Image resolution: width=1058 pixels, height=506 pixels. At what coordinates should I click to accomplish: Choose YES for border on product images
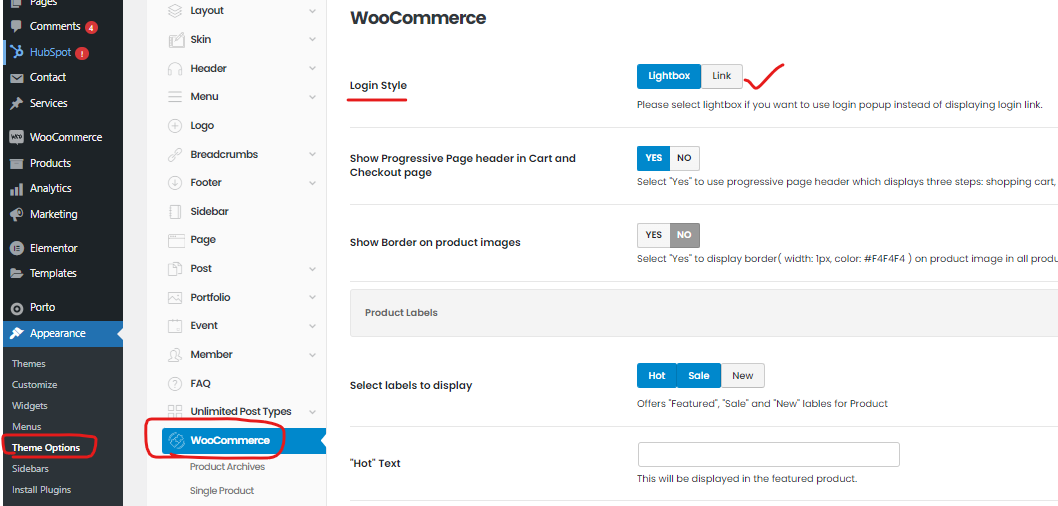[653, 235]
